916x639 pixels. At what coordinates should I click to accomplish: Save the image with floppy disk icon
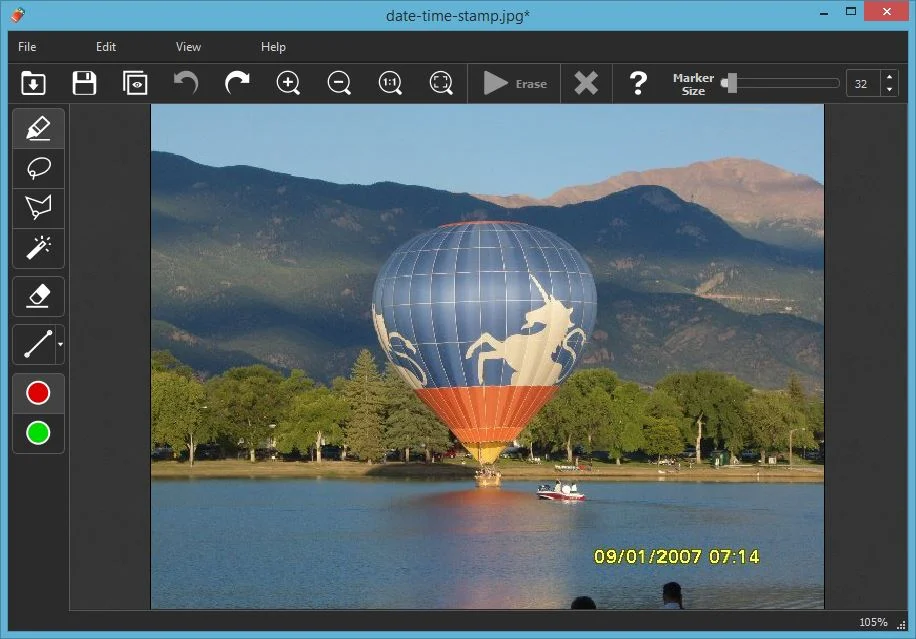point(84,83)
